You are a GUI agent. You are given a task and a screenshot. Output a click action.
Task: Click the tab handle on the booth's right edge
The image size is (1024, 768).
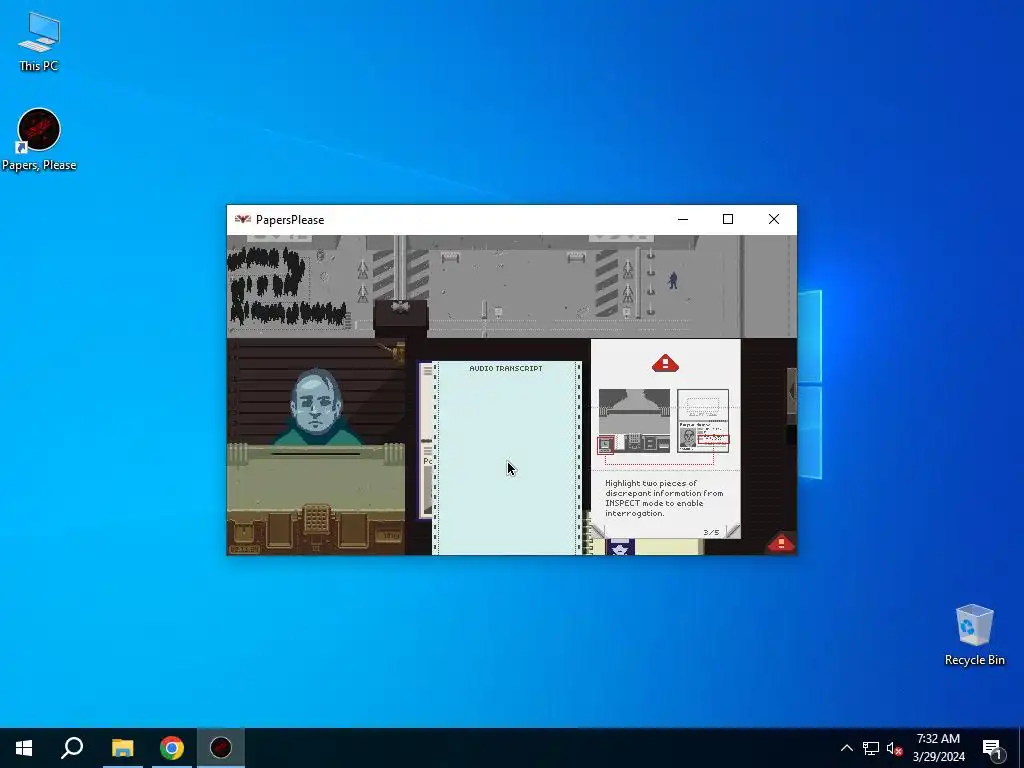(x=792, y=391)
